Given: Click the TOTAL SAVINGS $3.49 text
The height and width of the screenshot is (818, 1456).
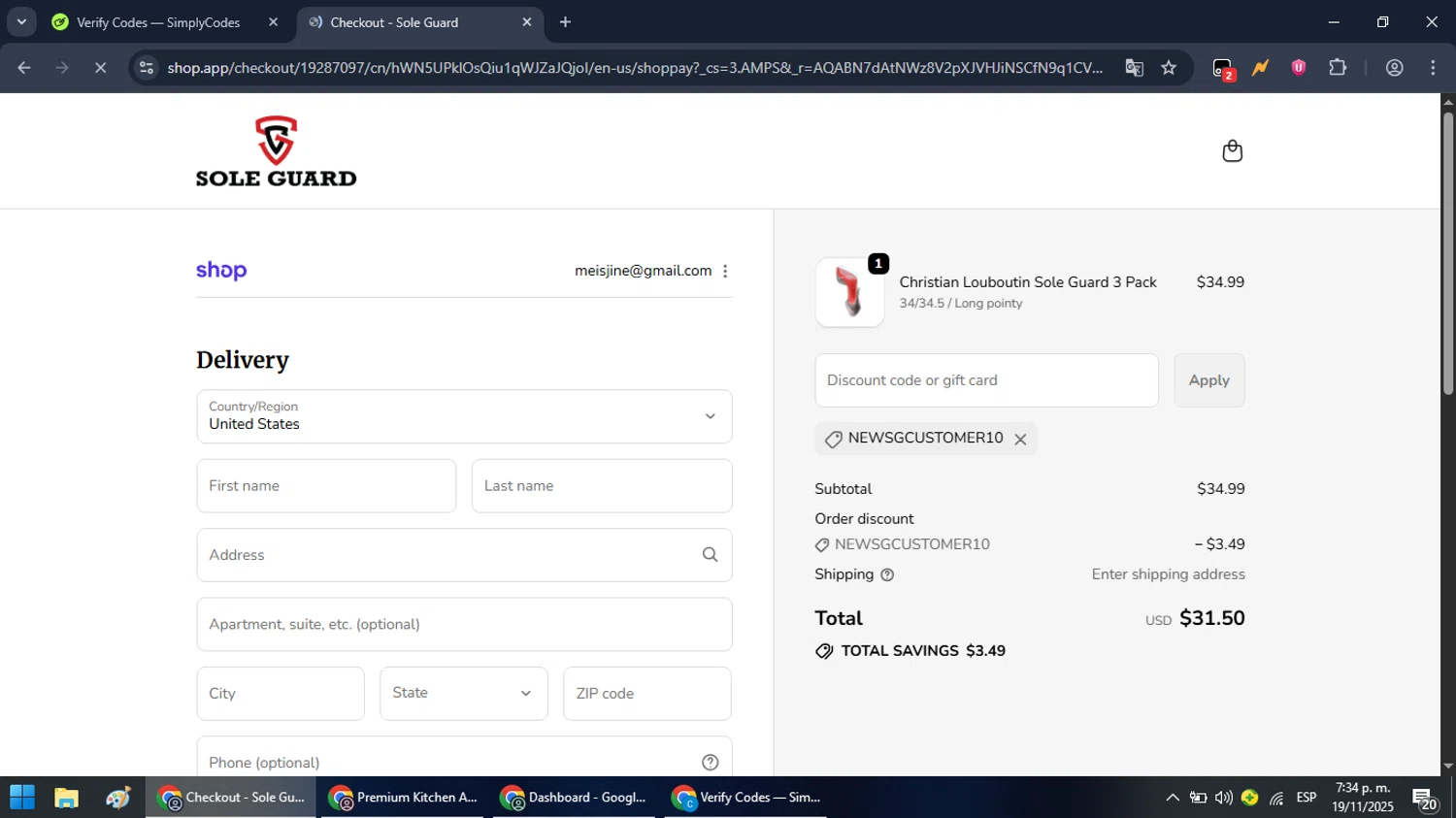Looking at the screenshot, I should tap(923, 651).
